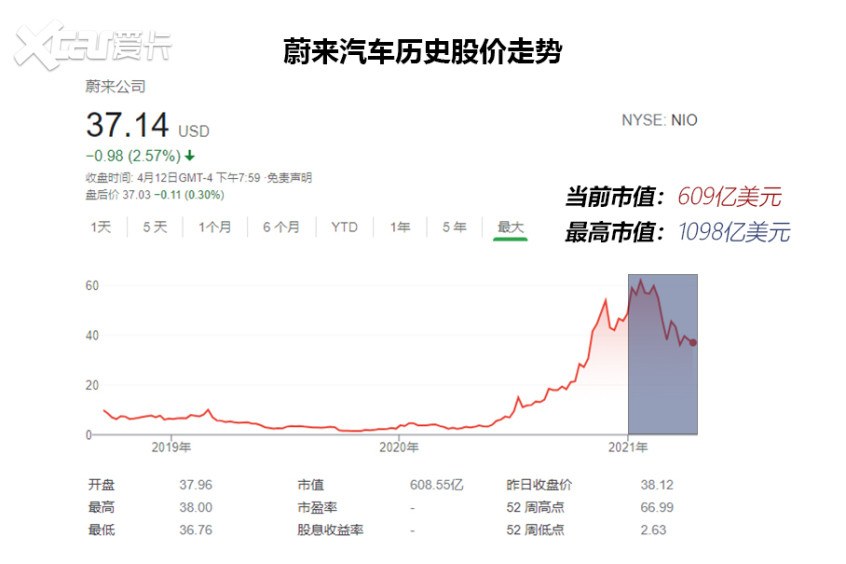Click the 开盘 value 37.96
846x564 pixels.
196,485
